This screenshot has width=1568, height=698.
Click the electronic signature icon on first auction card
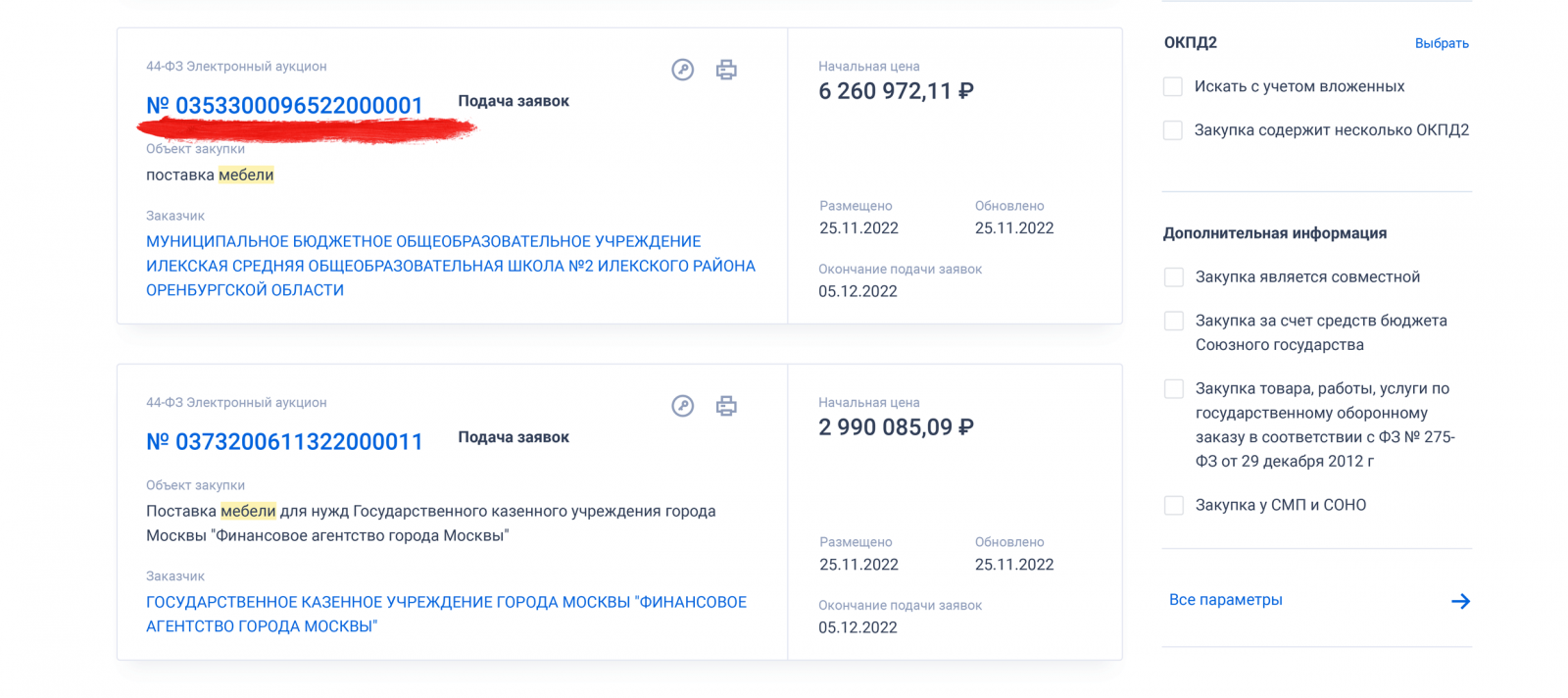(x=683, y=70)
